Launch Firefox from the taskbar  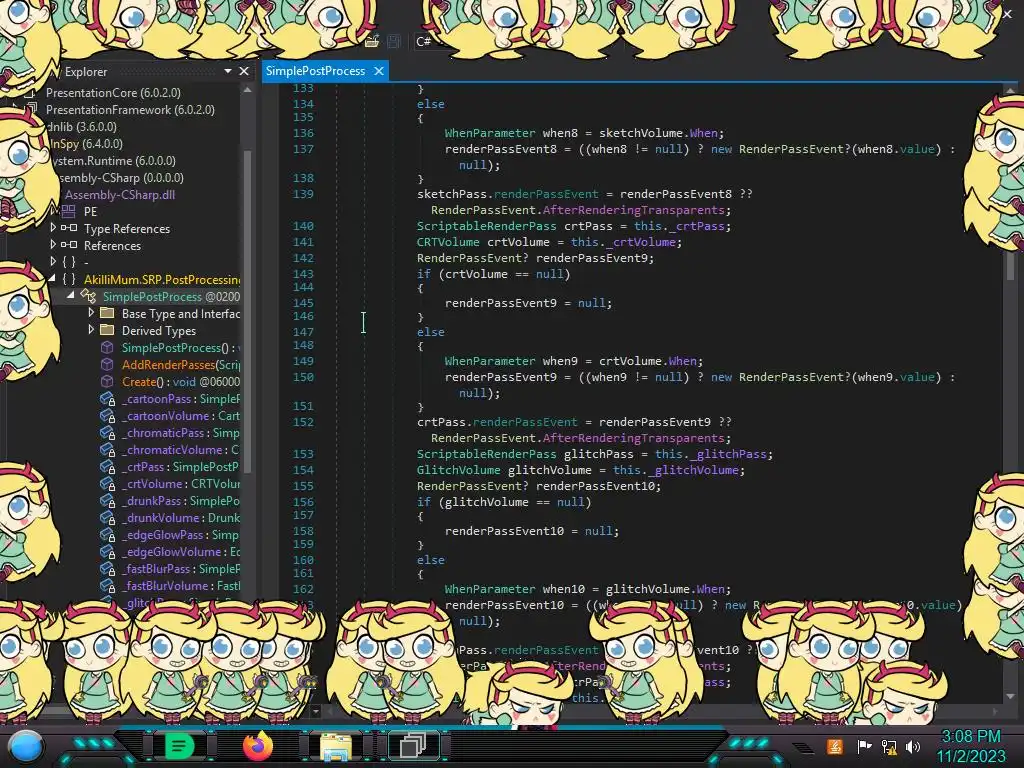[x=257, y=745]
